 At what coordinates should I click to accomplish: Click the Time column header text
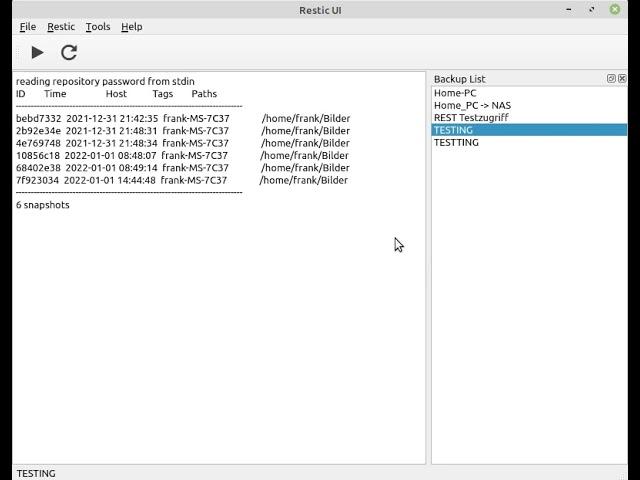click(x=55, y=94)
